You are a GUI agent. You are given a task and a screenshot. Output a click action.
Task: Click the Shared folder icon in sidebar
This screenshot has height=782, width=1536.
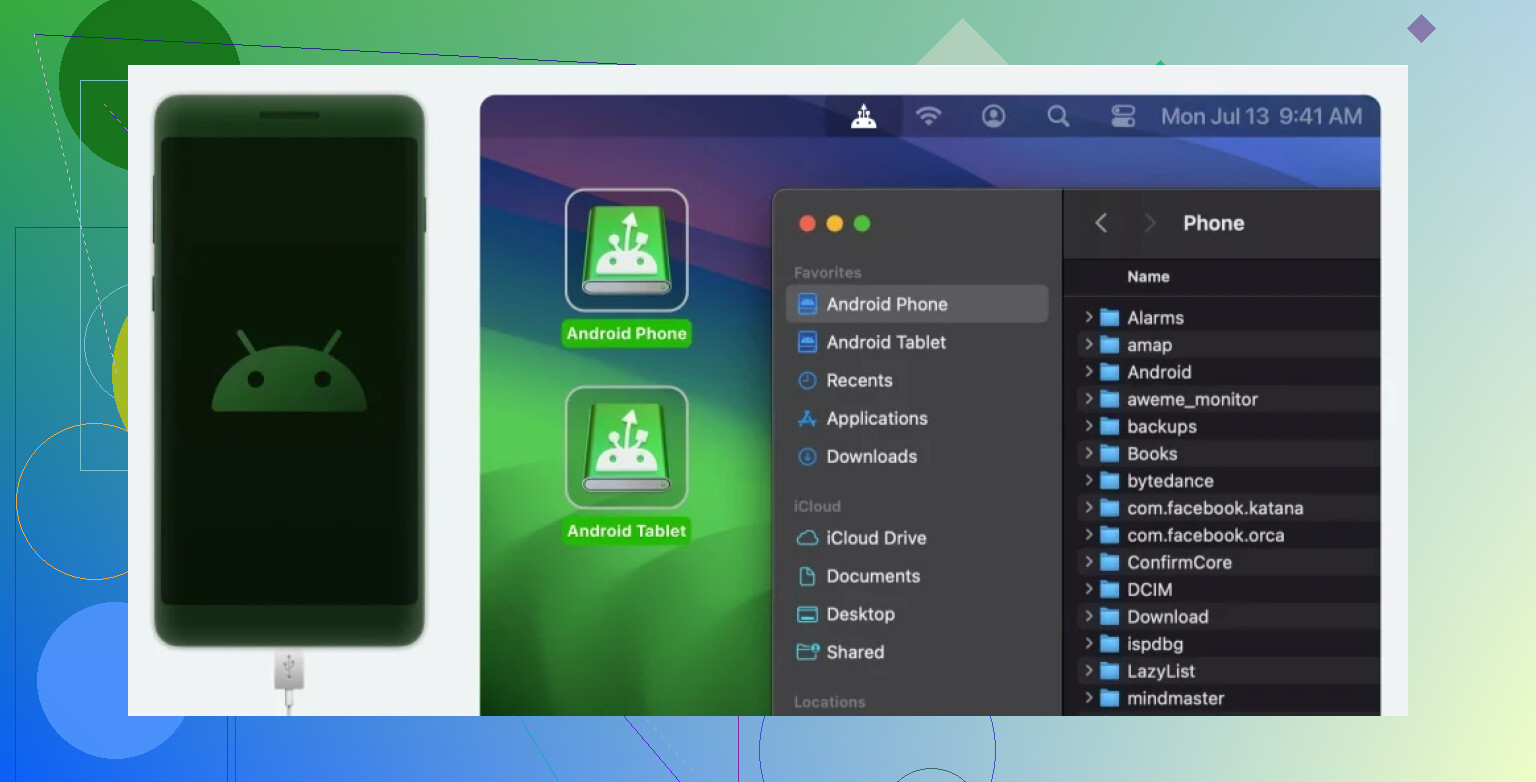click(x=807, y=652)
